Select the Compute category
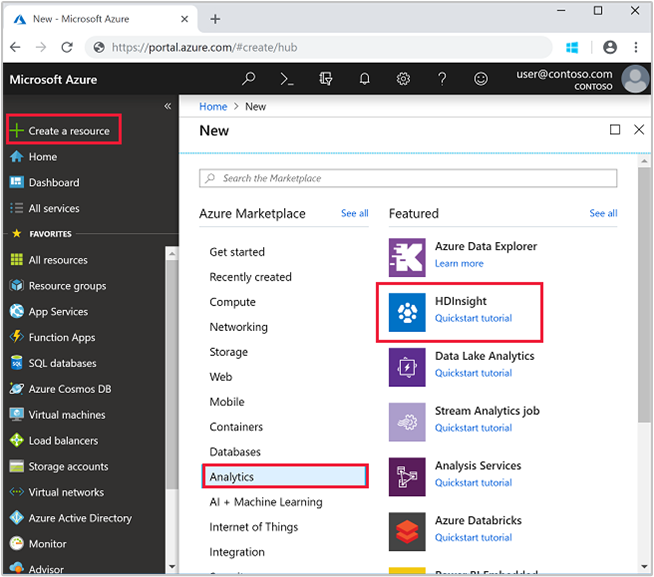The image size is (654, 577). click(x=232, y=302)
